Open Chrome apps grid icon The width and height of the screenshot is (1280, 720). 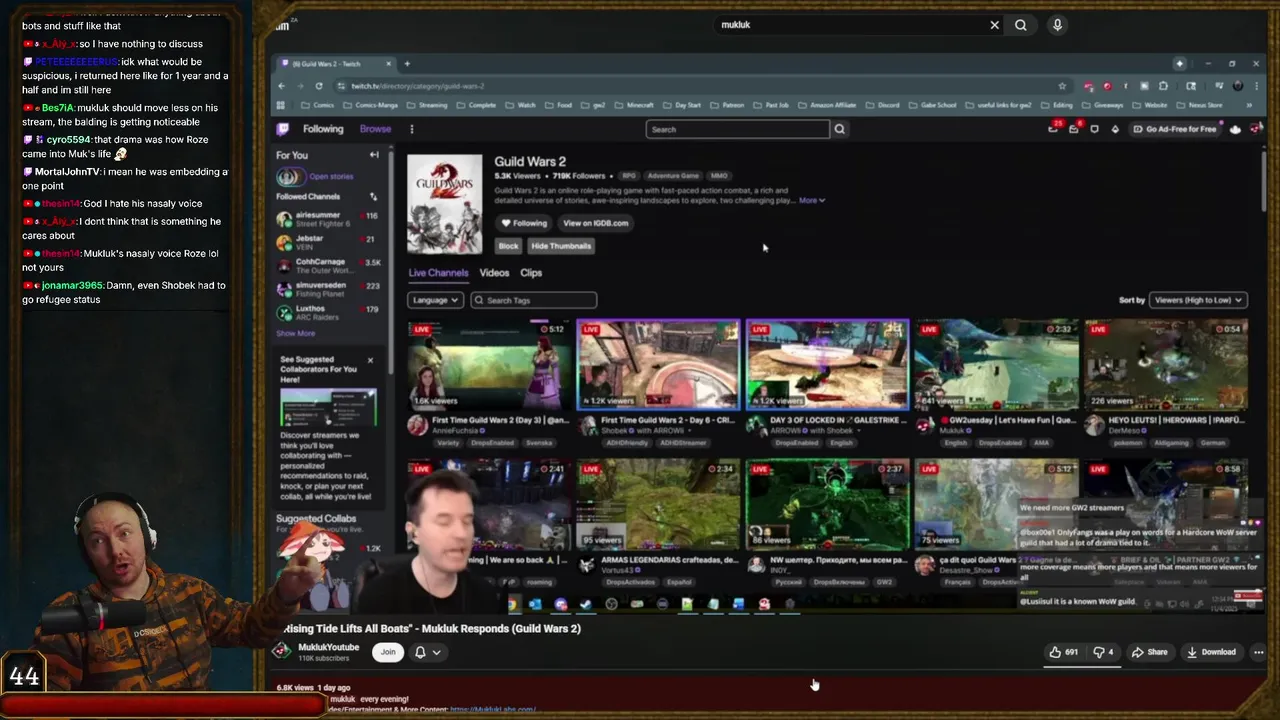pos(281,105)
